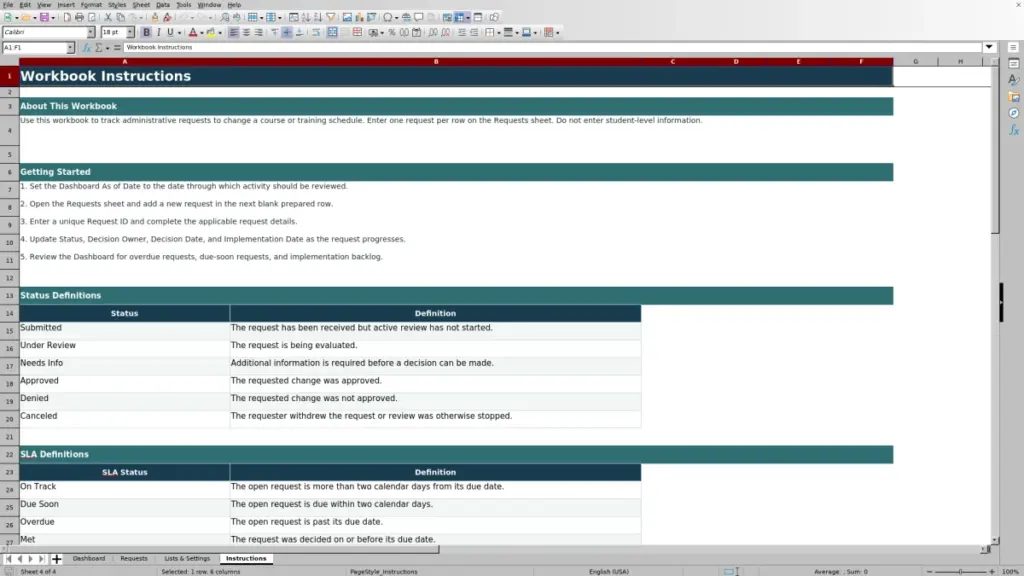This screenshot has height=576, width=1024.
Task: Open sidebar Functions fx icon
Action: tap(1014, 130)
